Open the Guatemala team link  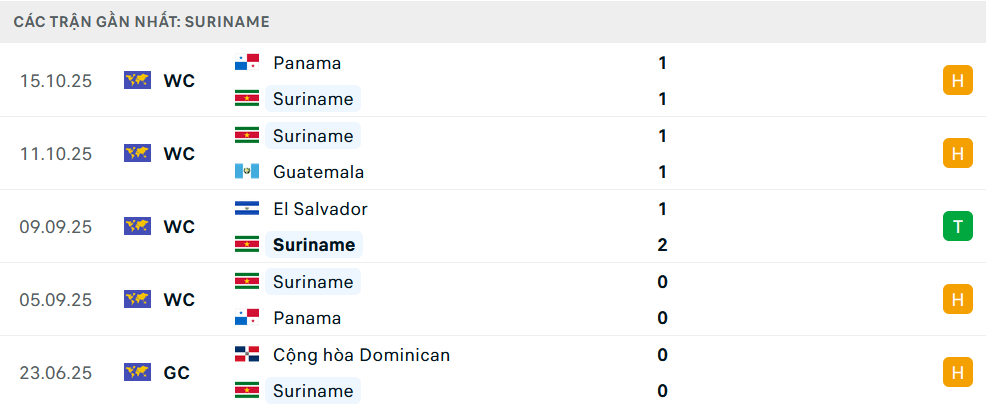318,172
